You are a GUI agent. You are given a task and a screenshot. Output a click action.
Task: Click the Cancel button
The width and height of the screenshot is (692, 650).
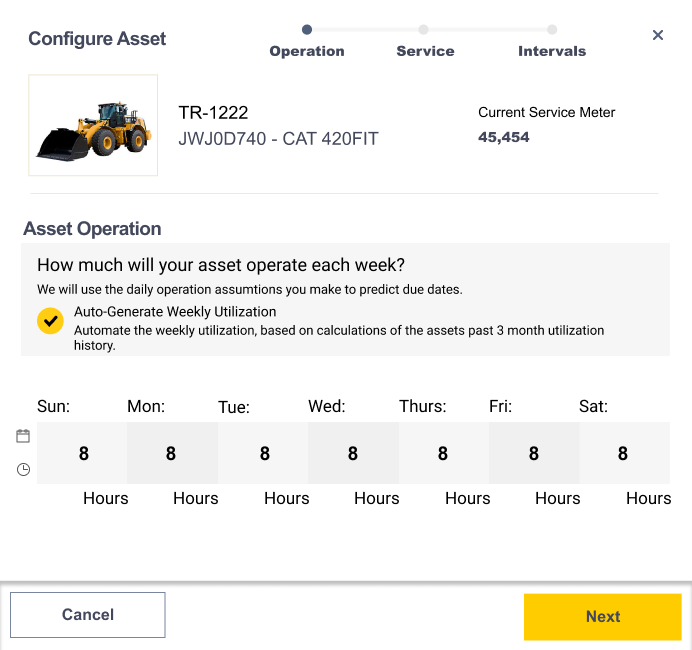88,615
